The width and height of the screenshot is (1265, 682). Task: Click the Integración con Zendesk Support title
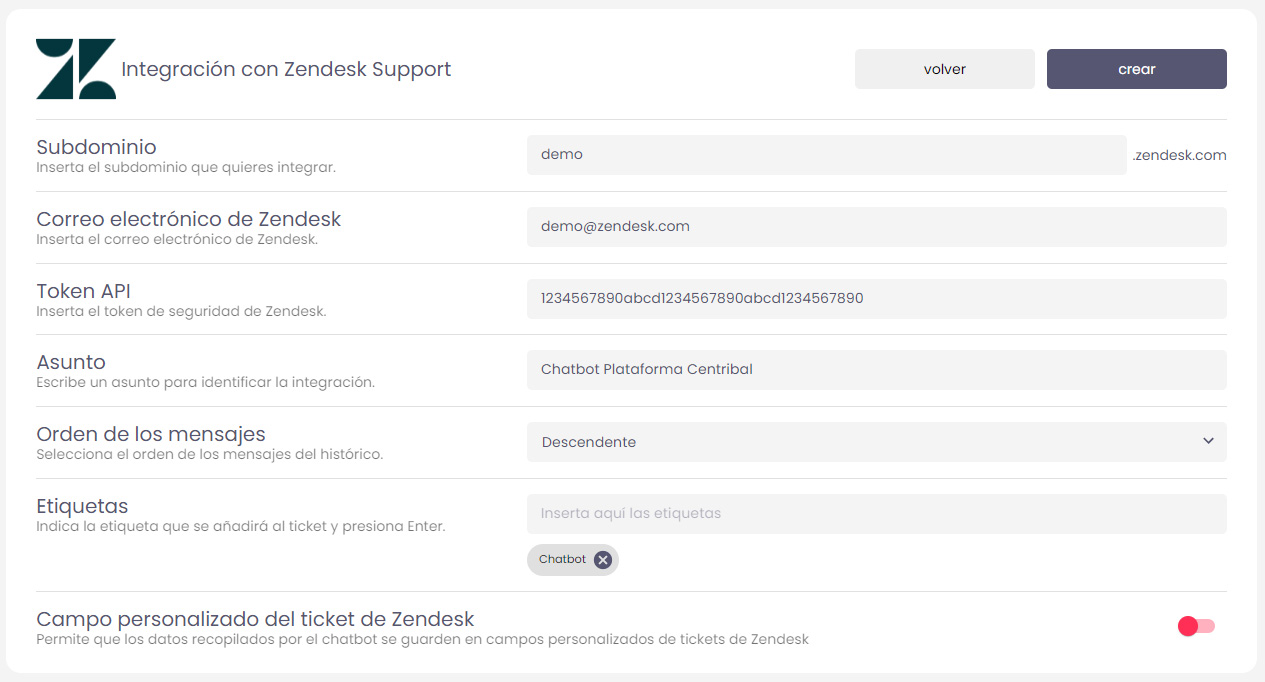[x=286, y=69]
